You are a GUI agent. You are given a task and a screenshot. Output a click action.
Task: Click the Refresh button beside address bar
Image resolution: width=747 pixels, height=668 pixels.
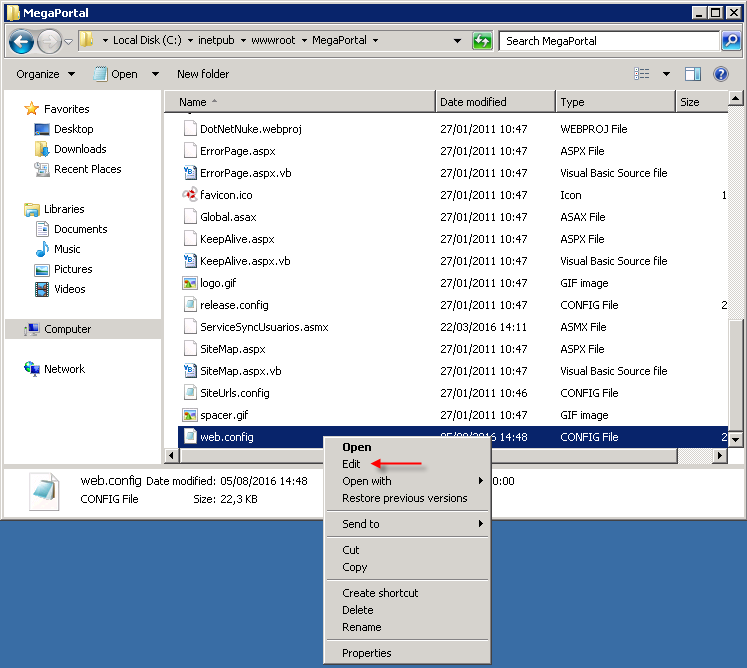[482, 41]
